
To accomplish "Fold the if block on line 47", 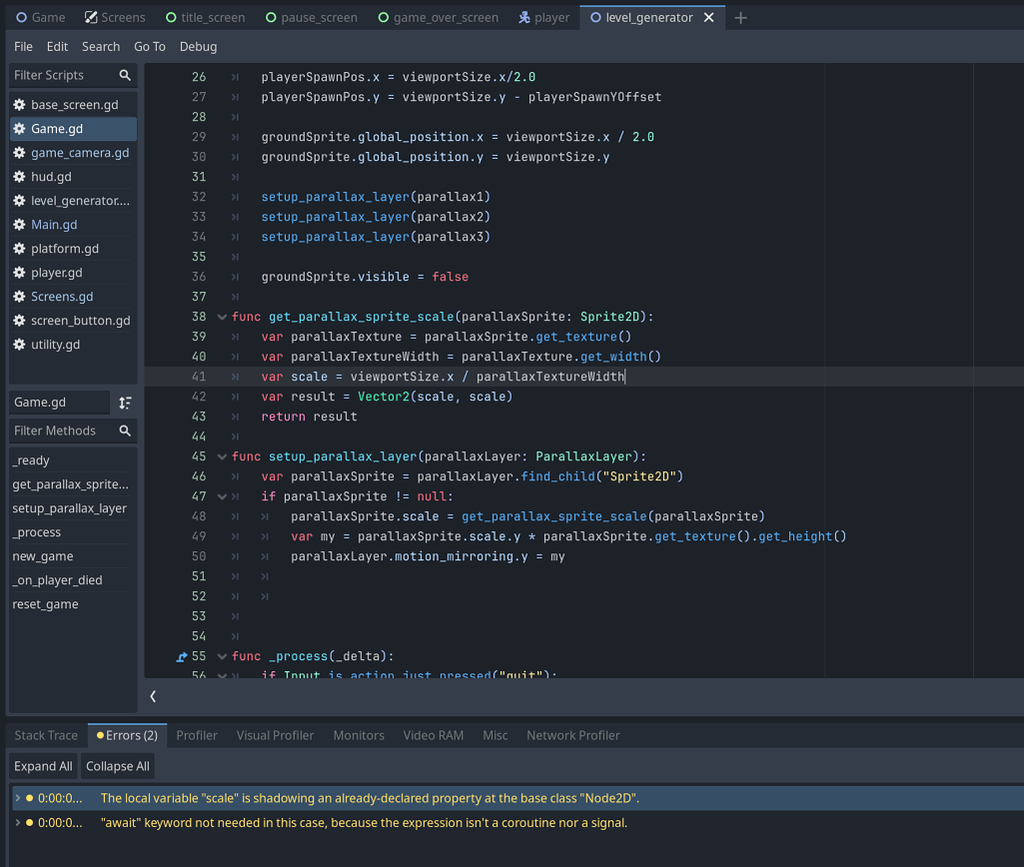I will [221, 497].
